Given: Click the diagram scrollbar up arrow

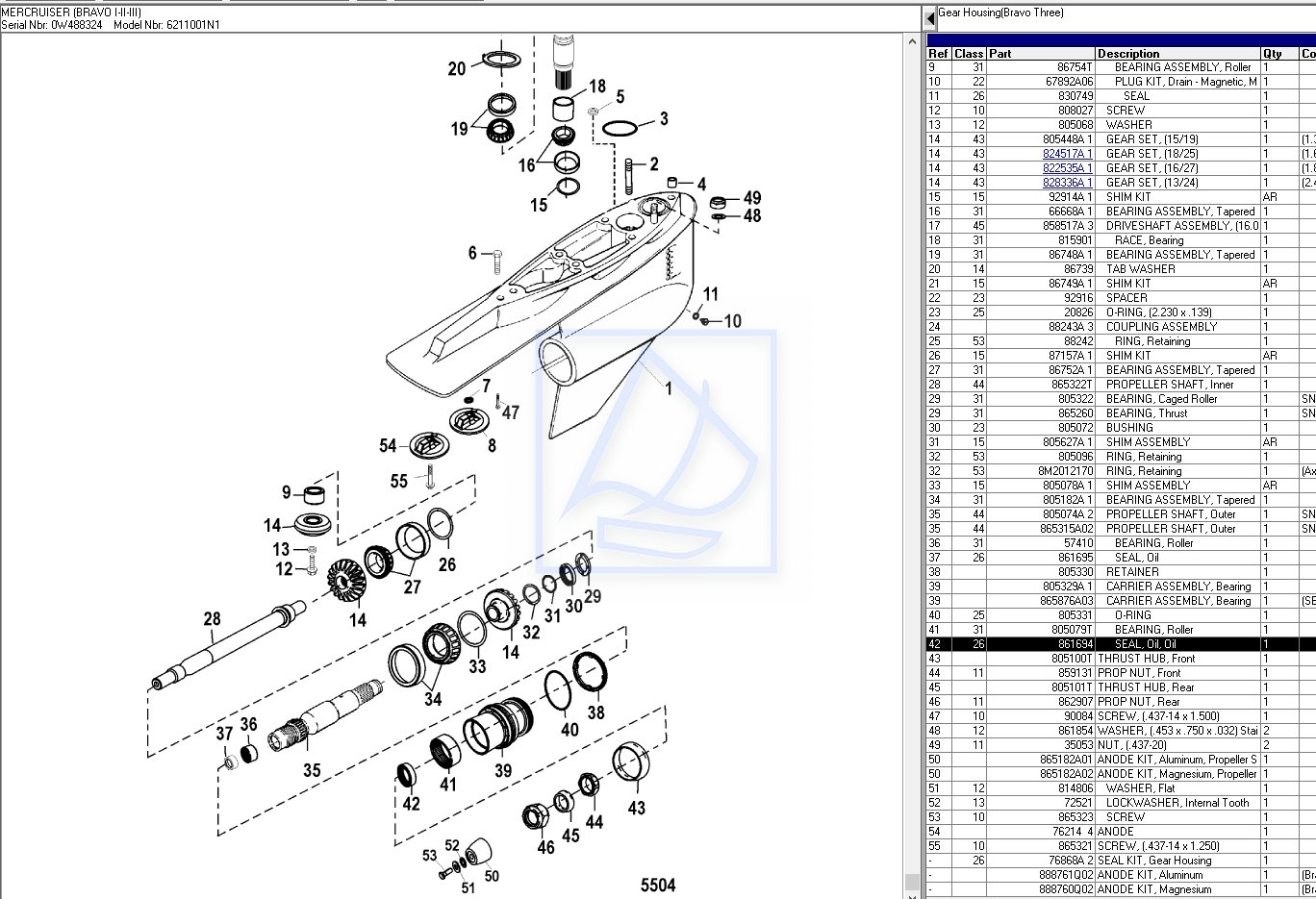Looking at the screenshot, I should 913,42.
